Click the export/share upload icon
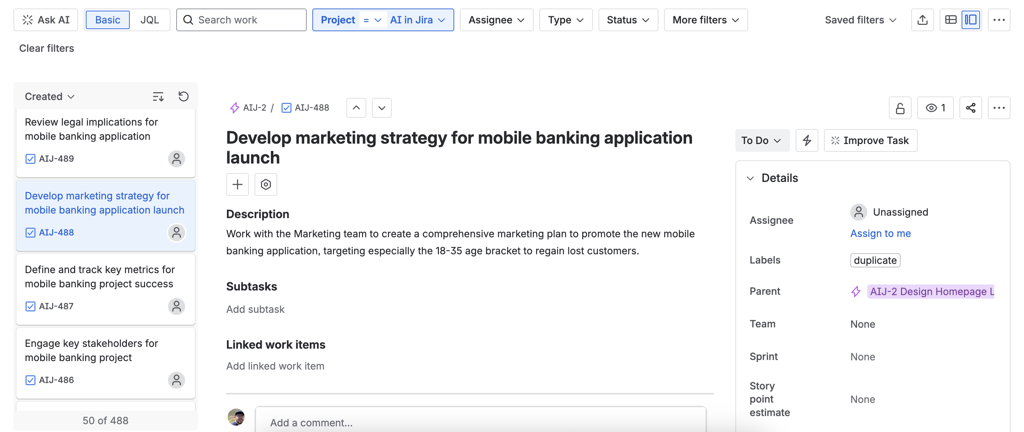This screenshot has width=1024, height=432. [x=922, y=20]
